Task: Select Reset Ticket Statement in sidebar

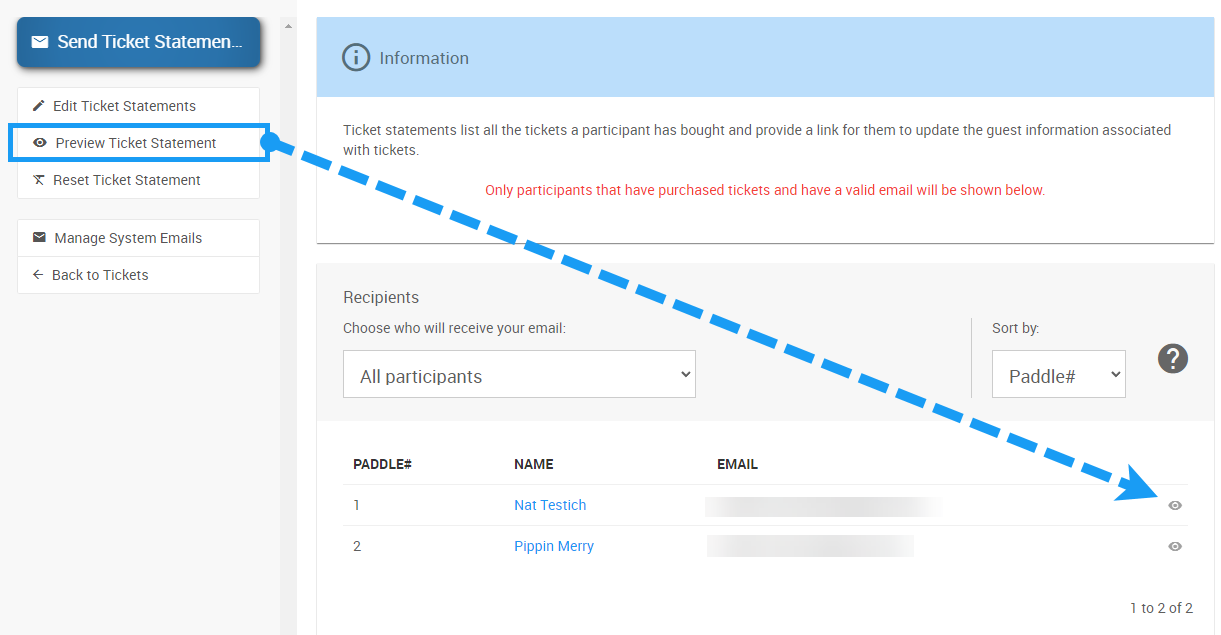Action: 127,180
